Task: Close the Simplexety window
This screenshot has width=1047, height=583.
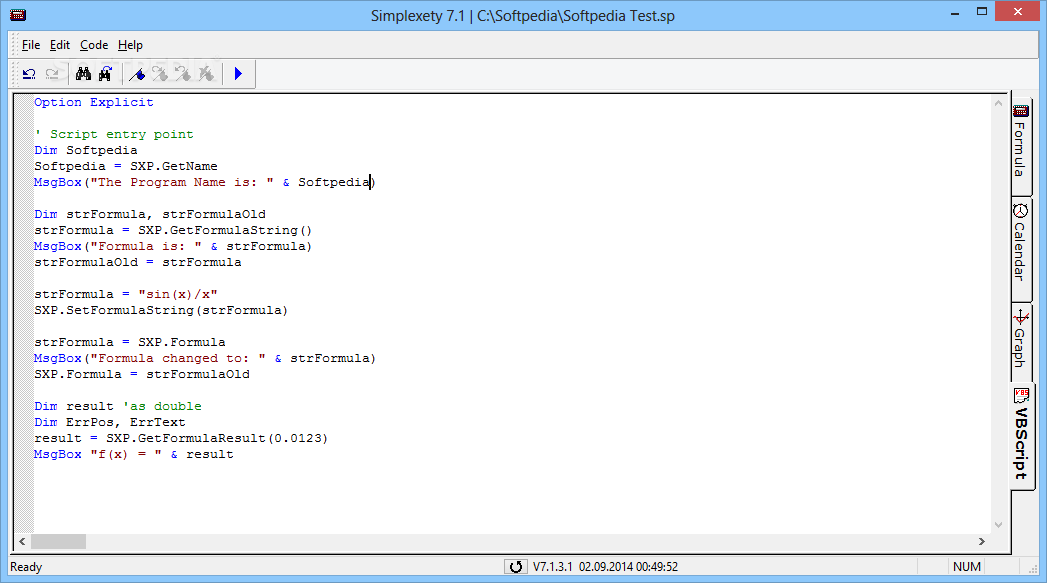Action: (1018, 11)
